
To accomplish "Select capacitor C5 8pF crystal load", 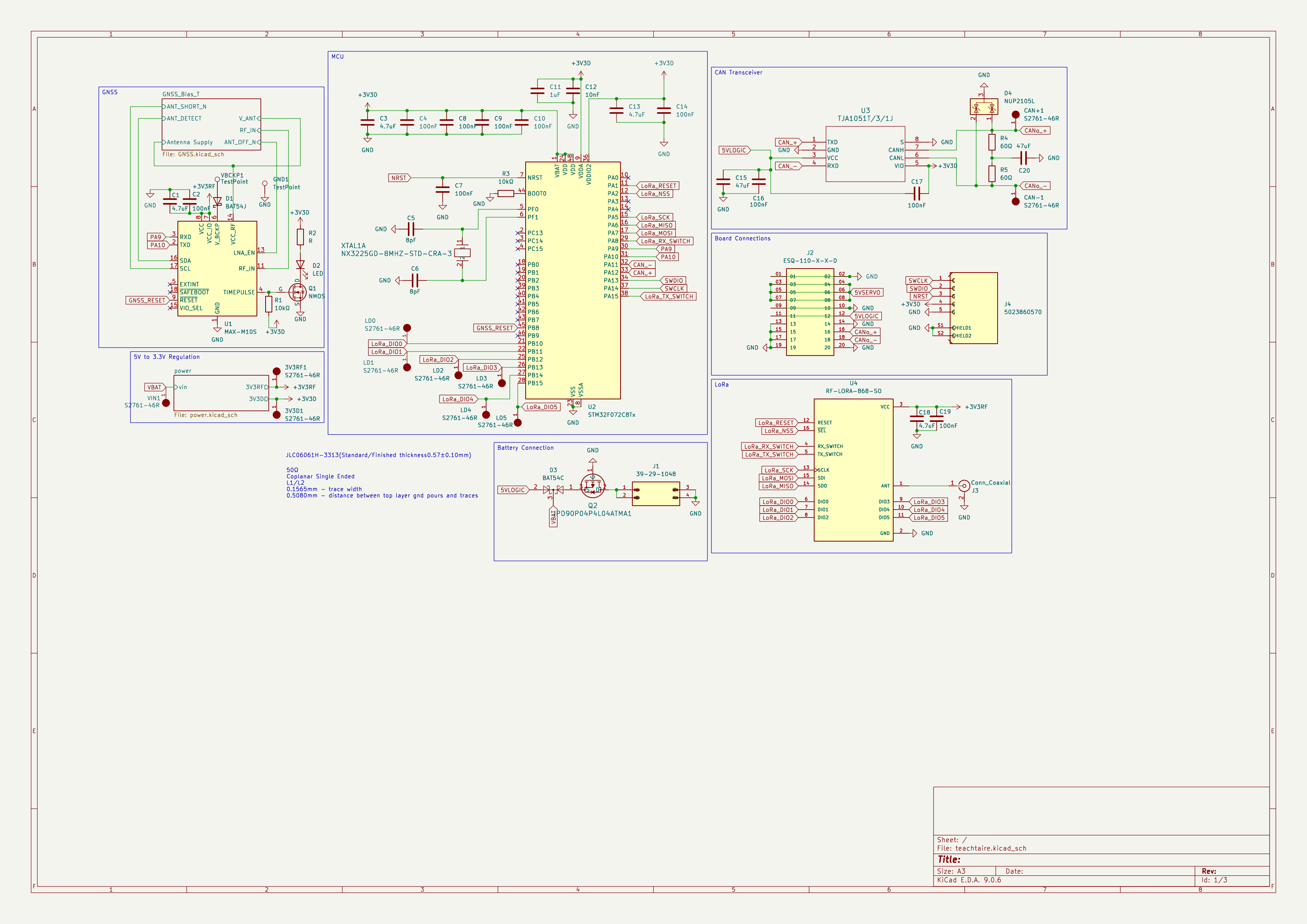I will [x=411, y=229].
